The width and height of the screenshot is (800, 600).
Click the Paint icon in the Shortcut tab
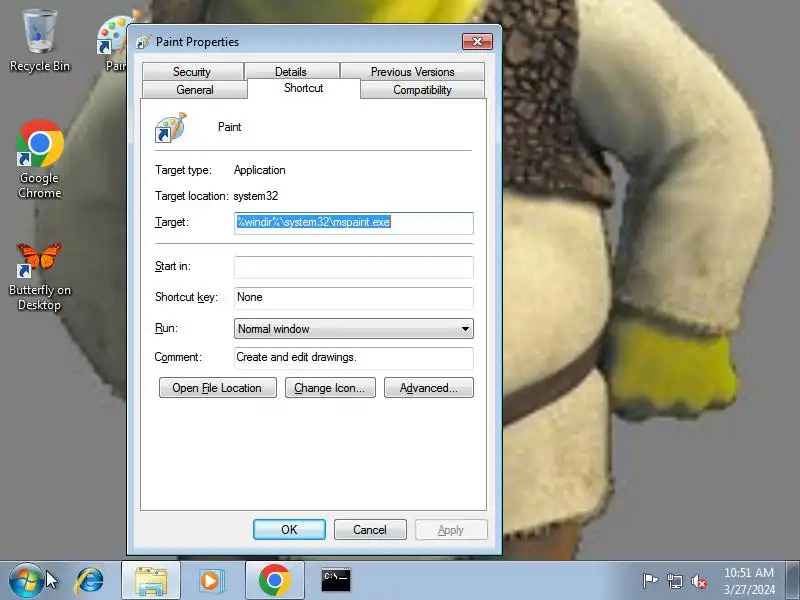click(170, 128)
